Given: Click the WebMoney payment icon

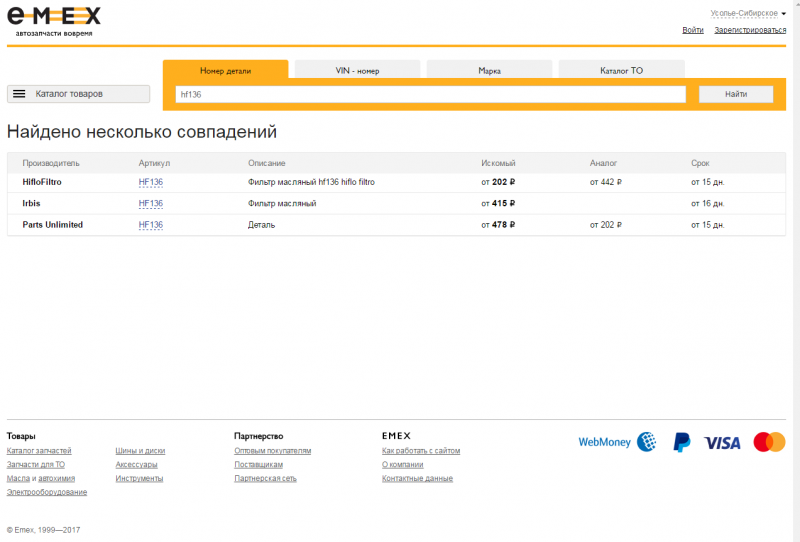Looking at the screenshot, I should (x=617, y=441).
